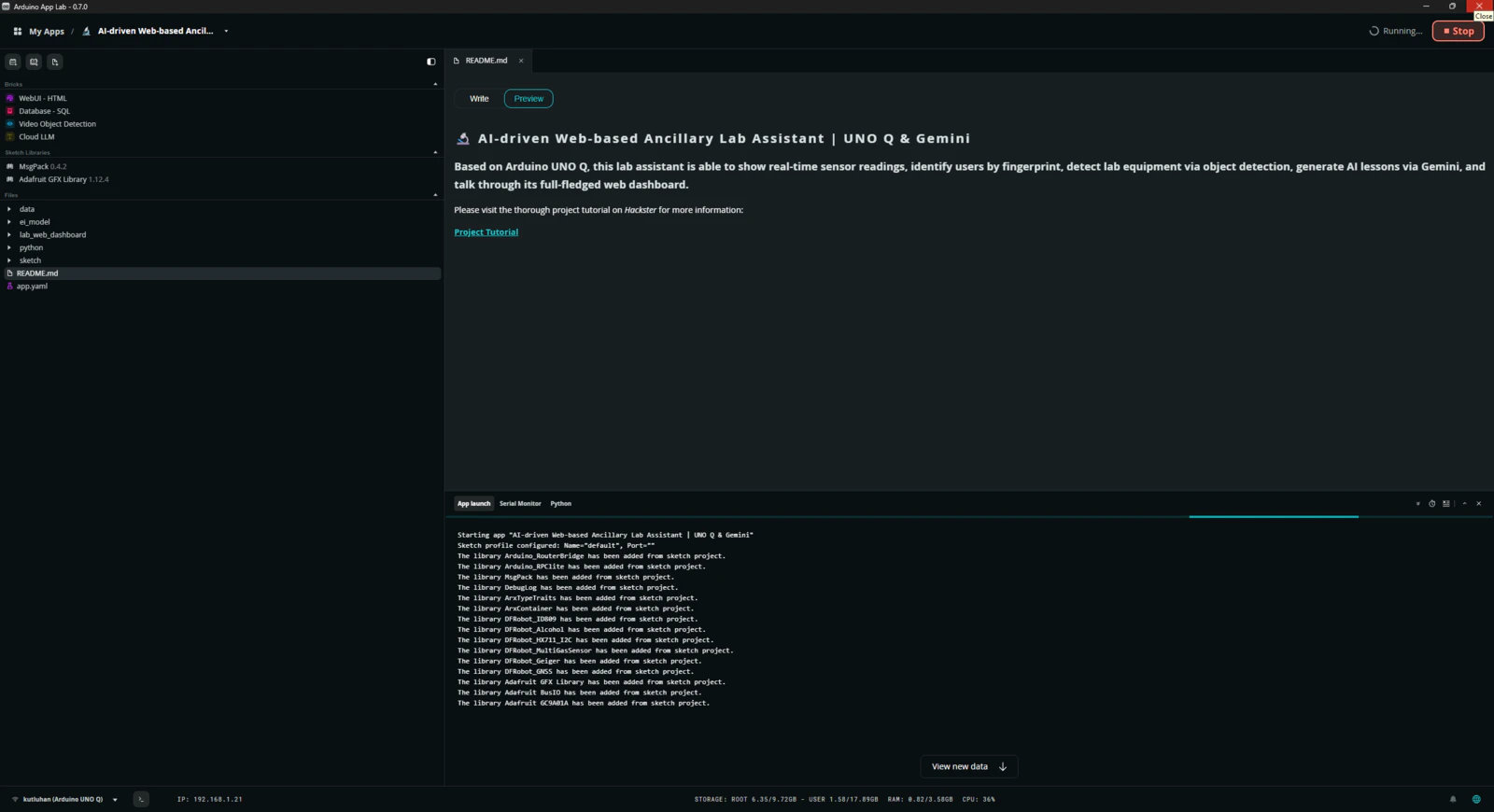This screenshot has width=1494, height=812.
Task: Open the Serial Monitor tab
Action: pos(520,504)
